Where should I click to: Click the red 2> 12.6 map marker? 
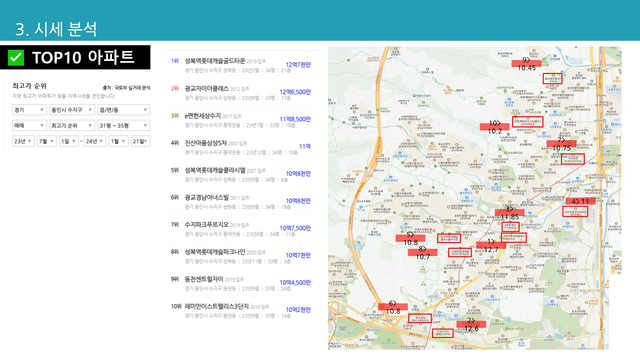point(471,324)
